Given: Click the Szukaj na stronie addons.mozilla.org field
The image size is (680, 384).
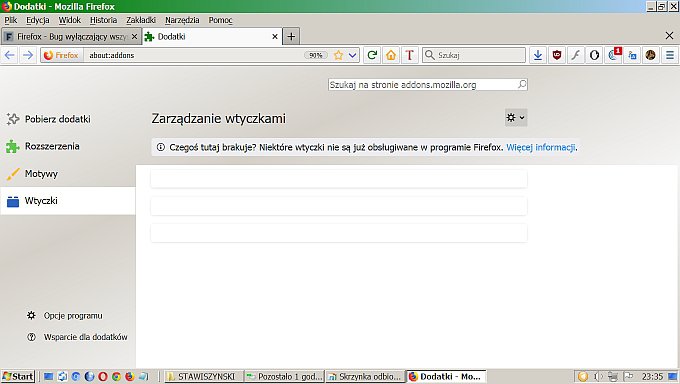Looking at the screenshot, I should pyautogui.click(x=428, y=85).
